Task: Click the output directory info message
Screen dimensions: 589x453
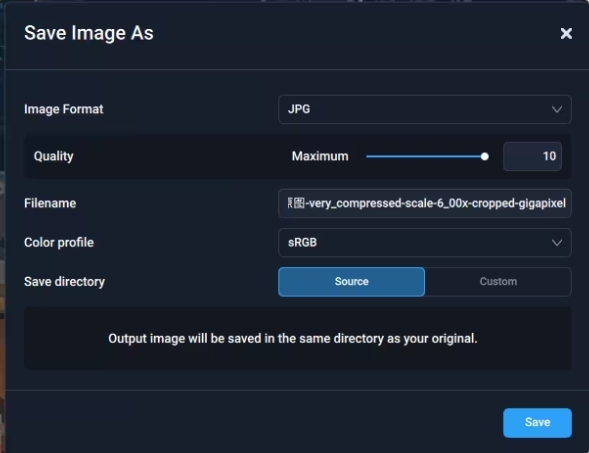Action: click(293, 339)
